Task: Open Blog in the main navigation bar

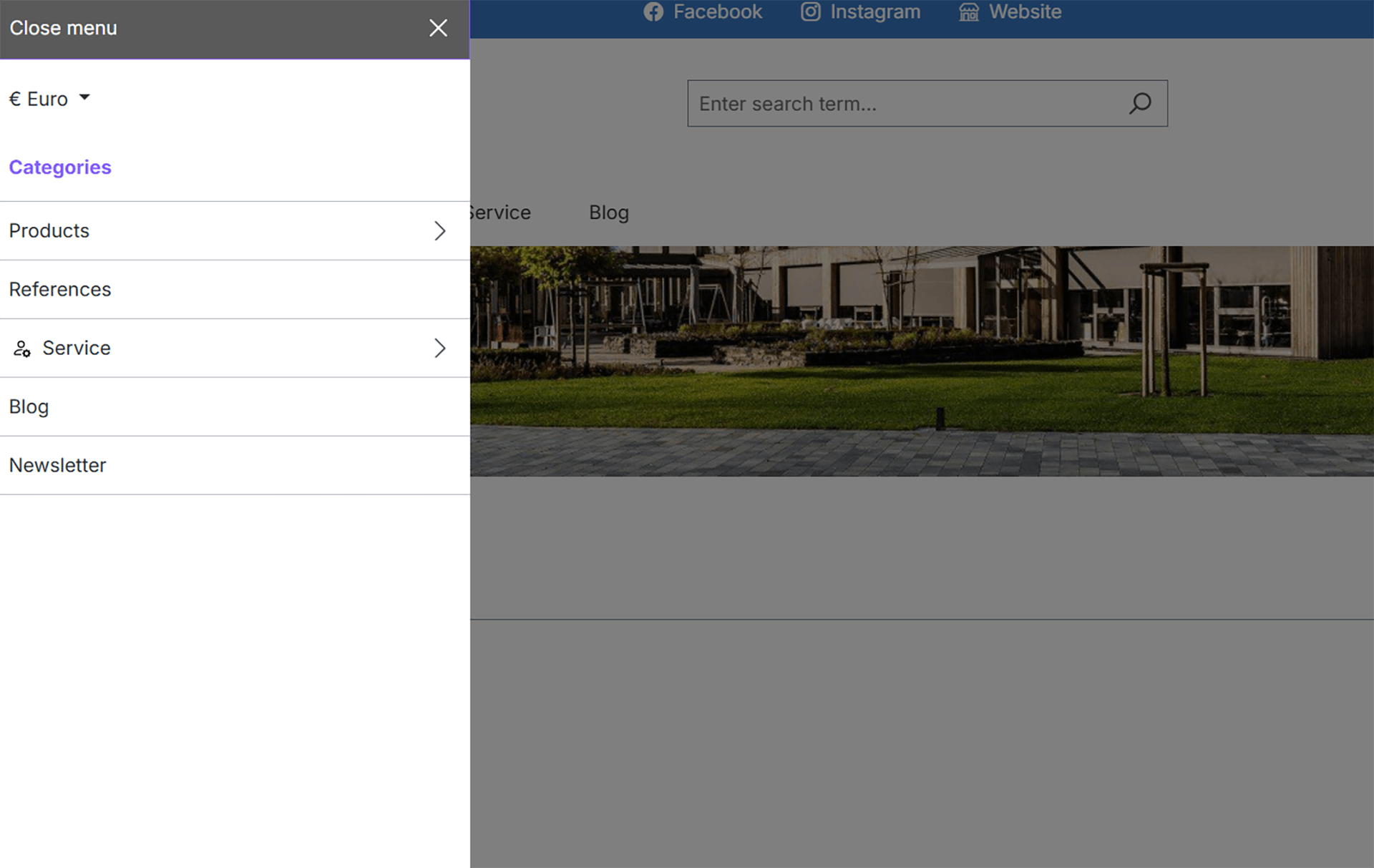Action: click(x=609, y=213)
